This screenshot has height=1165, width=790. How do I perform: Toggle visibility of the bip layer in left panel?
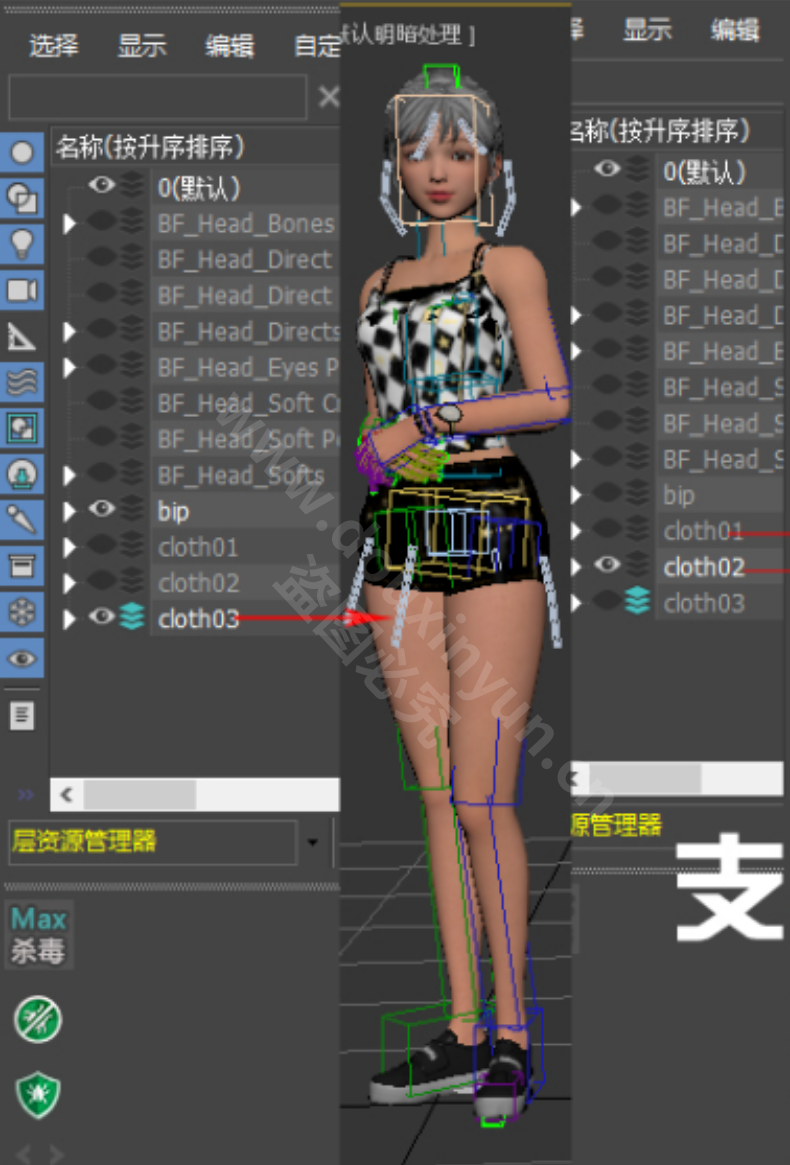[101, 510]
